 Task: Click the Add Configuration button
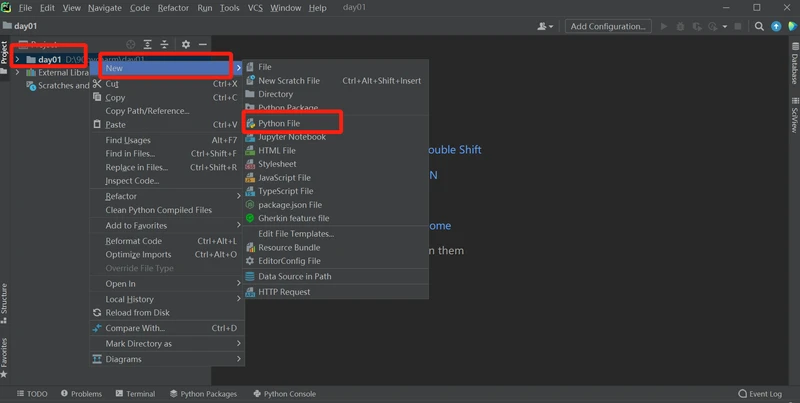click(x=608, y=26)
